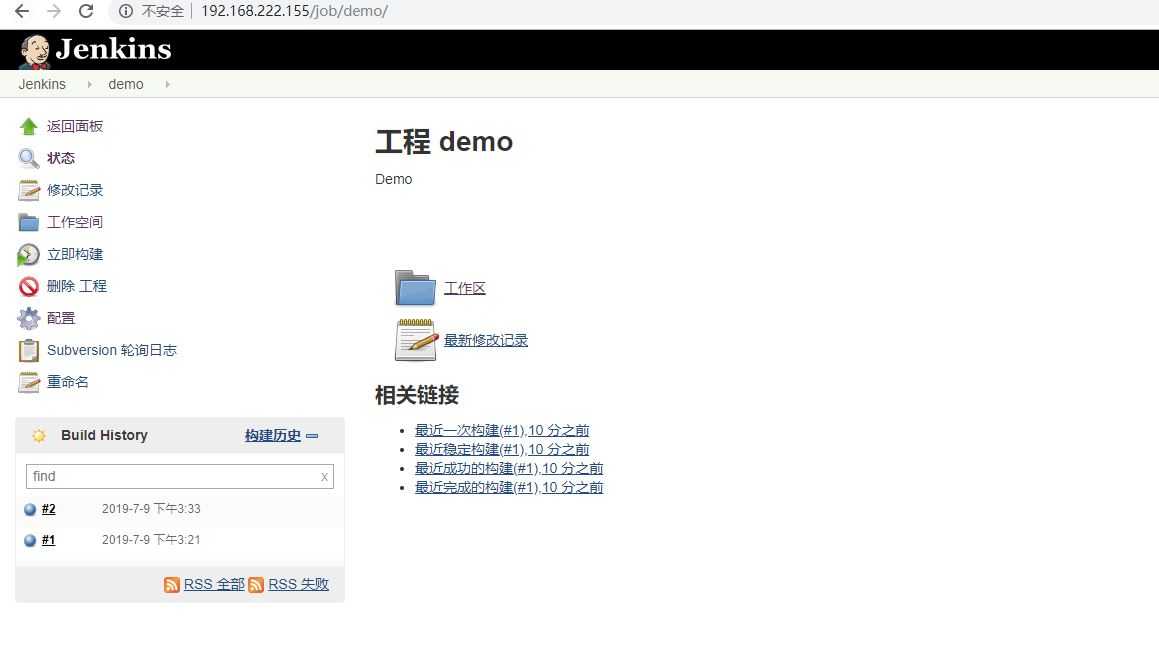Click the magnifier 状态 icon

[28, 158]
